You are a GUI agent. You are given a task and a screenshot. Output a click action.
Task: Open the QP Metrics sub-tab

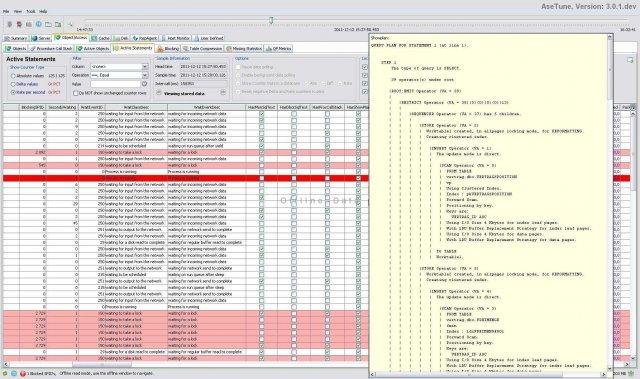[x=278, y=49]
